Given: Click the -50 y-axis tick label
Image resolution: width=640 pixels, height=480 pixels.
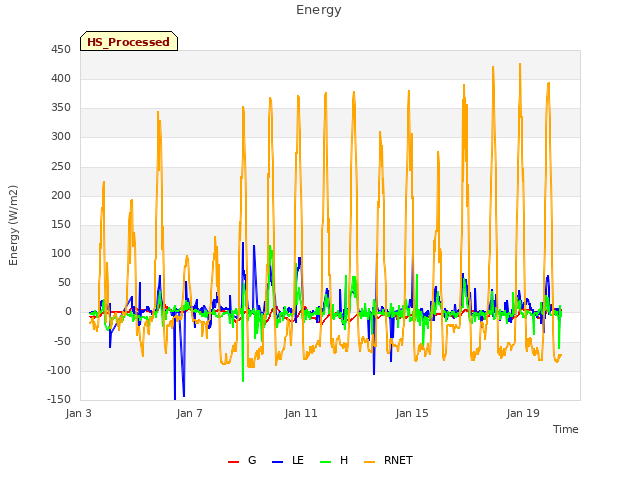Looking at the screenshot, I should (62, 341).
